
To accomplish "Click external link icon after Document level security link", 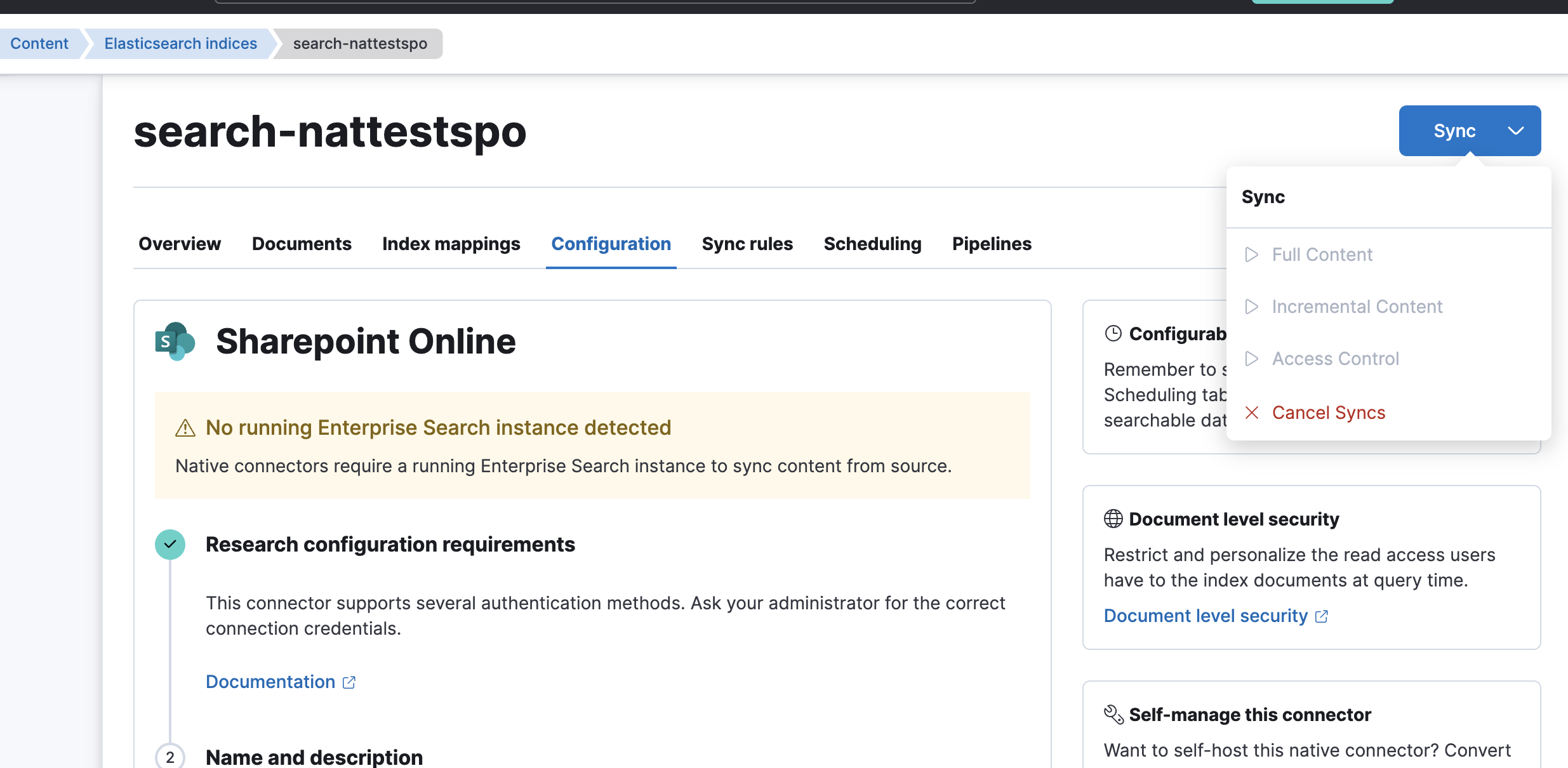I will pos(1322,616).
